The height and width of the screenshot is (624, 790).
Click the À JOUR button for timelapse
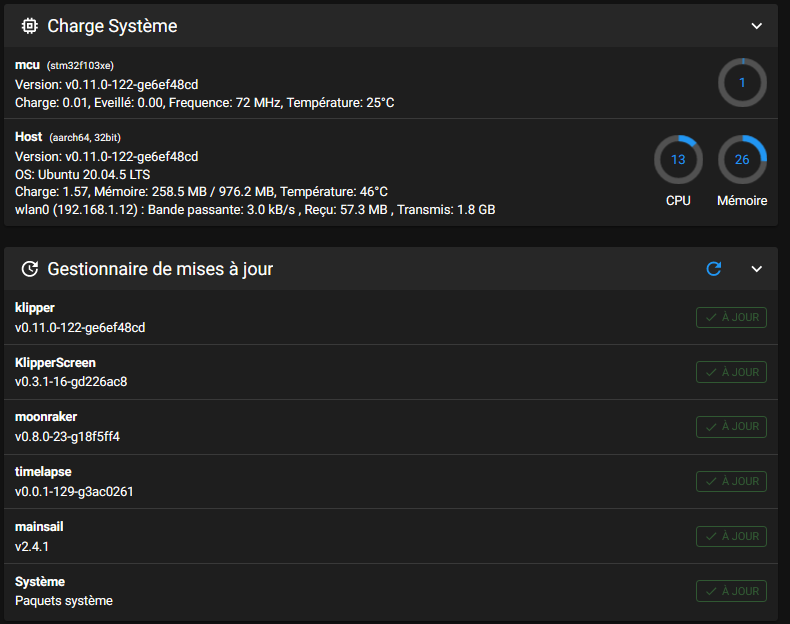coord(731,481)
